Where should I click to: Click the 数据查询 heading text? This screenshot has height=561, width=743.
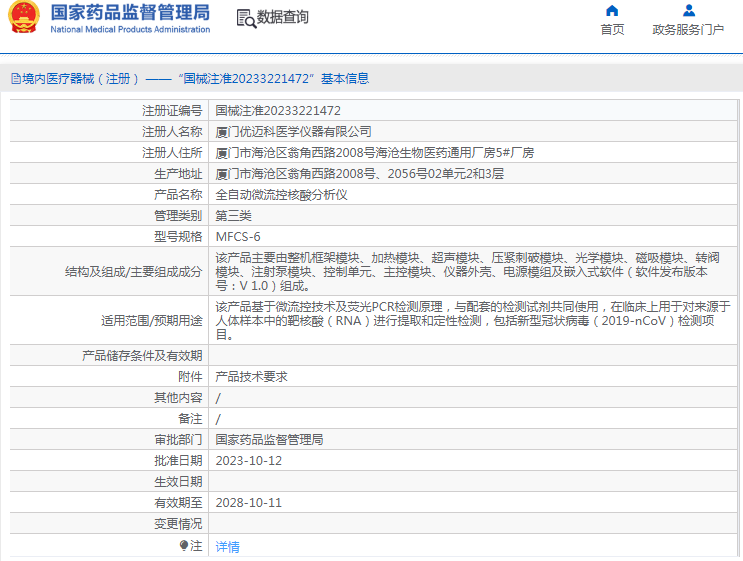tap(282, 17)
